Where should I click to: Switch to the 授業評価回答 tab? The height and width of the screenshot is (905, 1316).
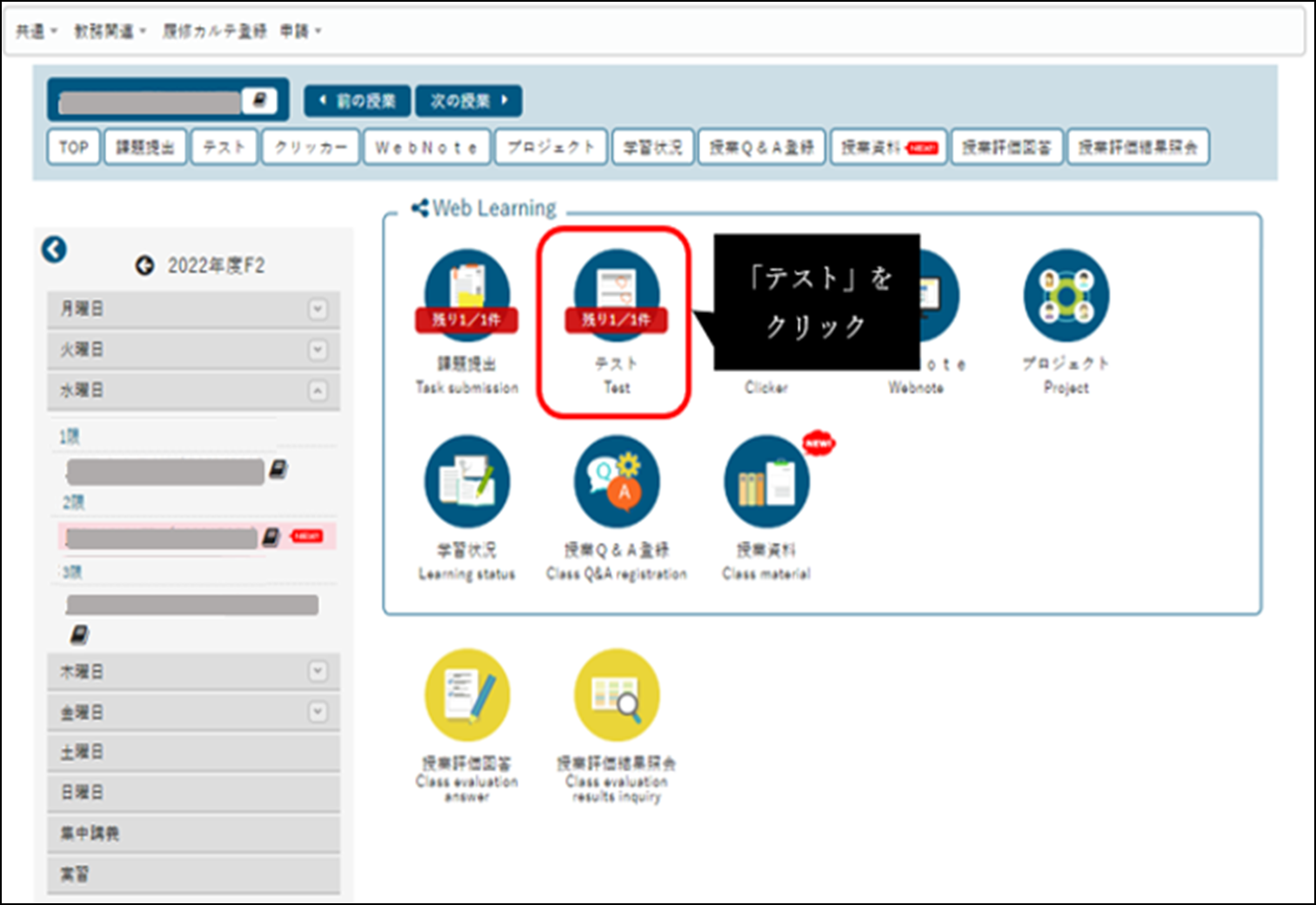tap(1007, 147)
